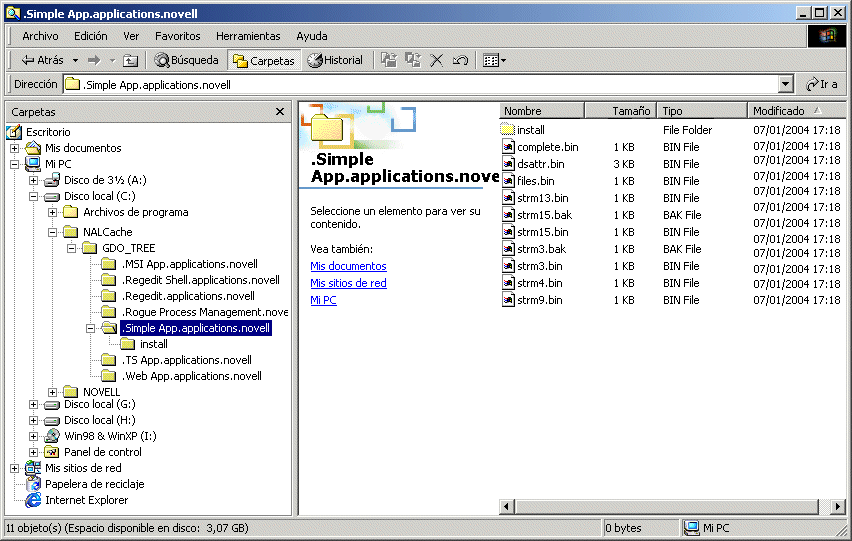Open the Herramientas menu

pos(248,36)
